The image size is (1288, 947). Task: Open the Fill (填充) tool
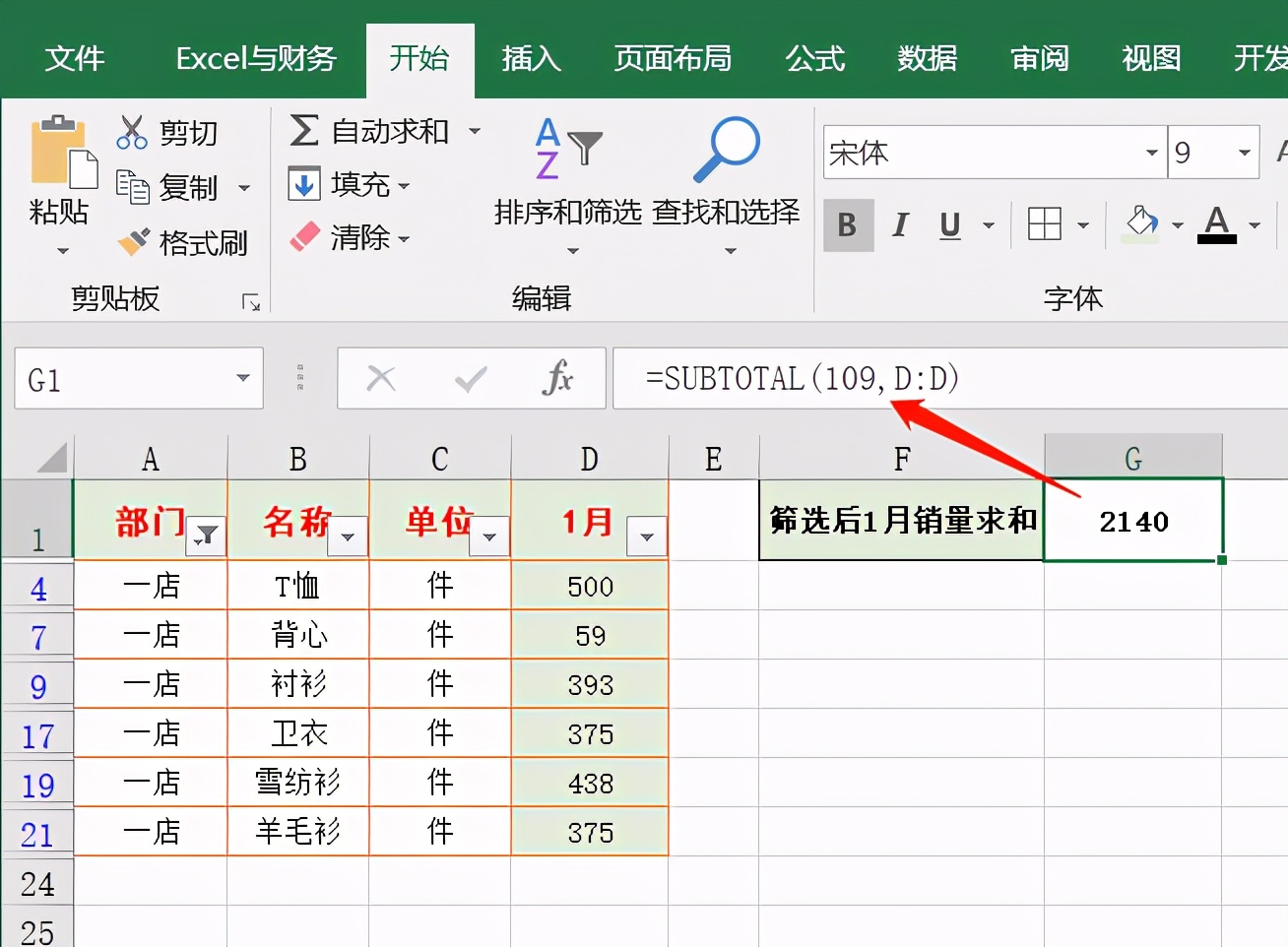coord(305,185)
